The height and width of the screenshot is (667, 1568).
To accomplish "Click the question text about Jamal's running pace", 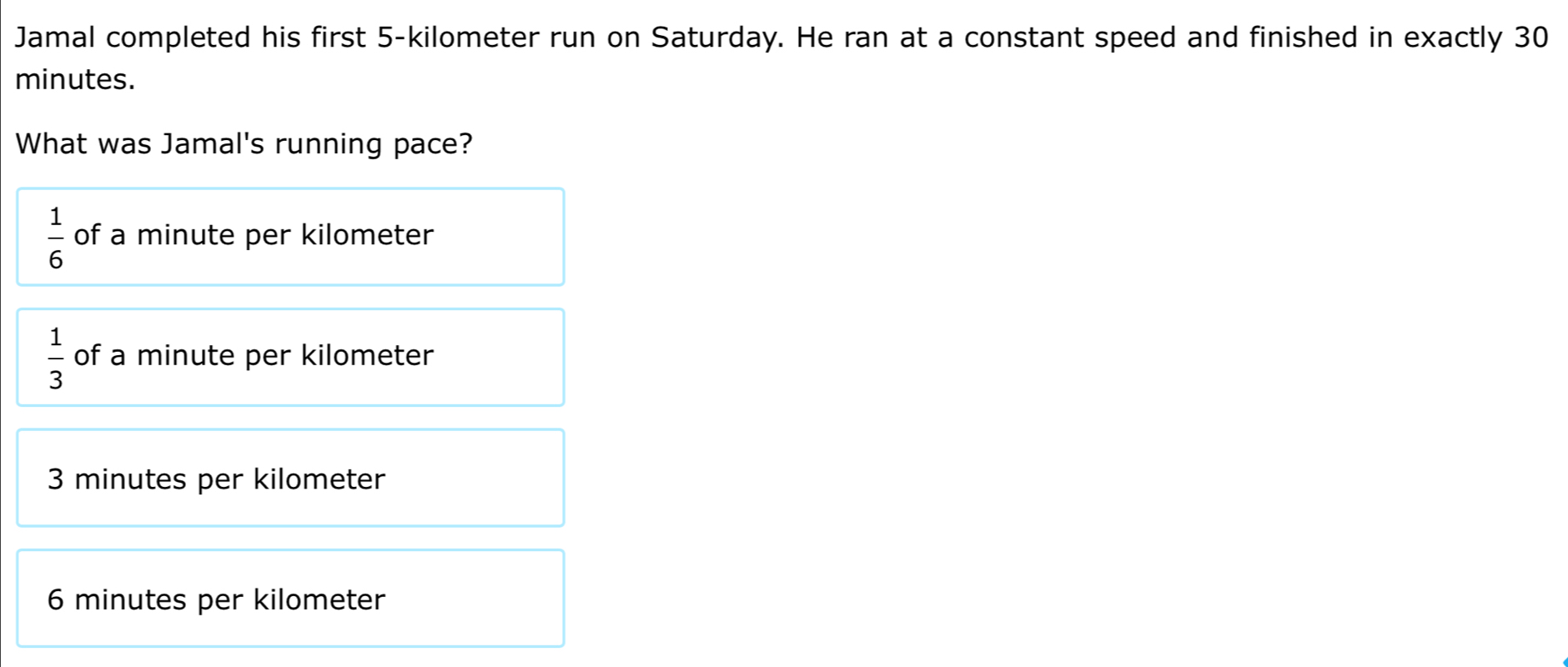I will coord(244,144).
